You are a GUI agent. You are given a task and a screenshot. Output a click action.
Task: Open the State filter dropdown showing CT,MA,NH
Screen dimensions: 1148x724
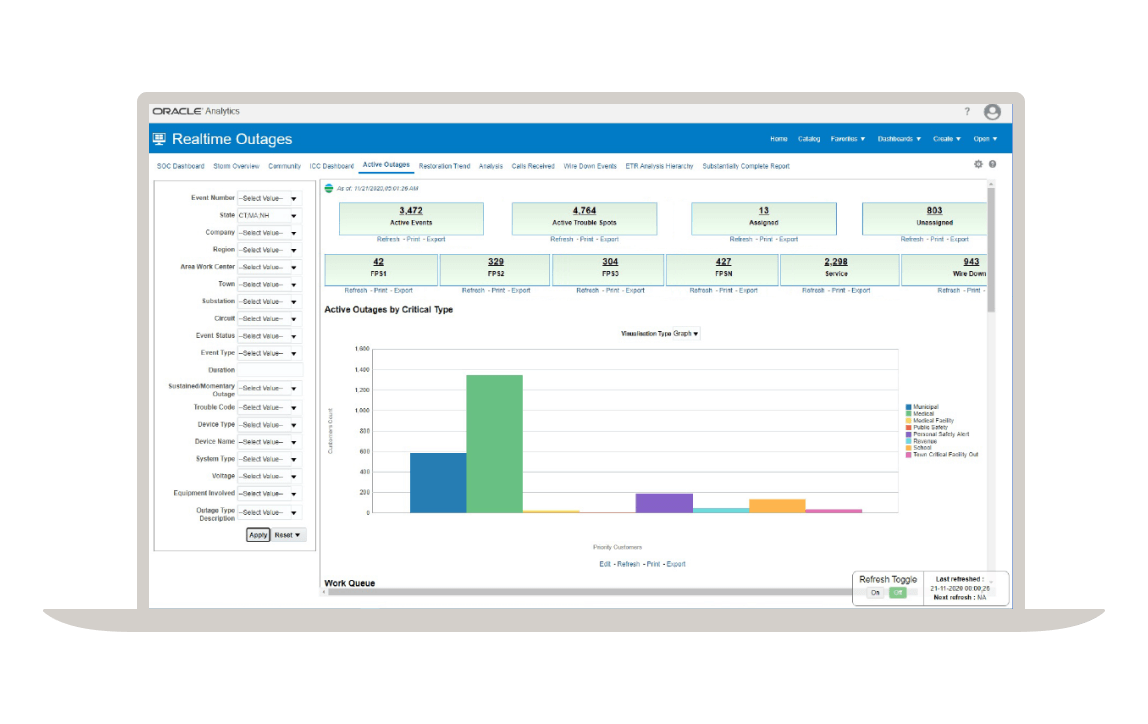pos(293,215)
